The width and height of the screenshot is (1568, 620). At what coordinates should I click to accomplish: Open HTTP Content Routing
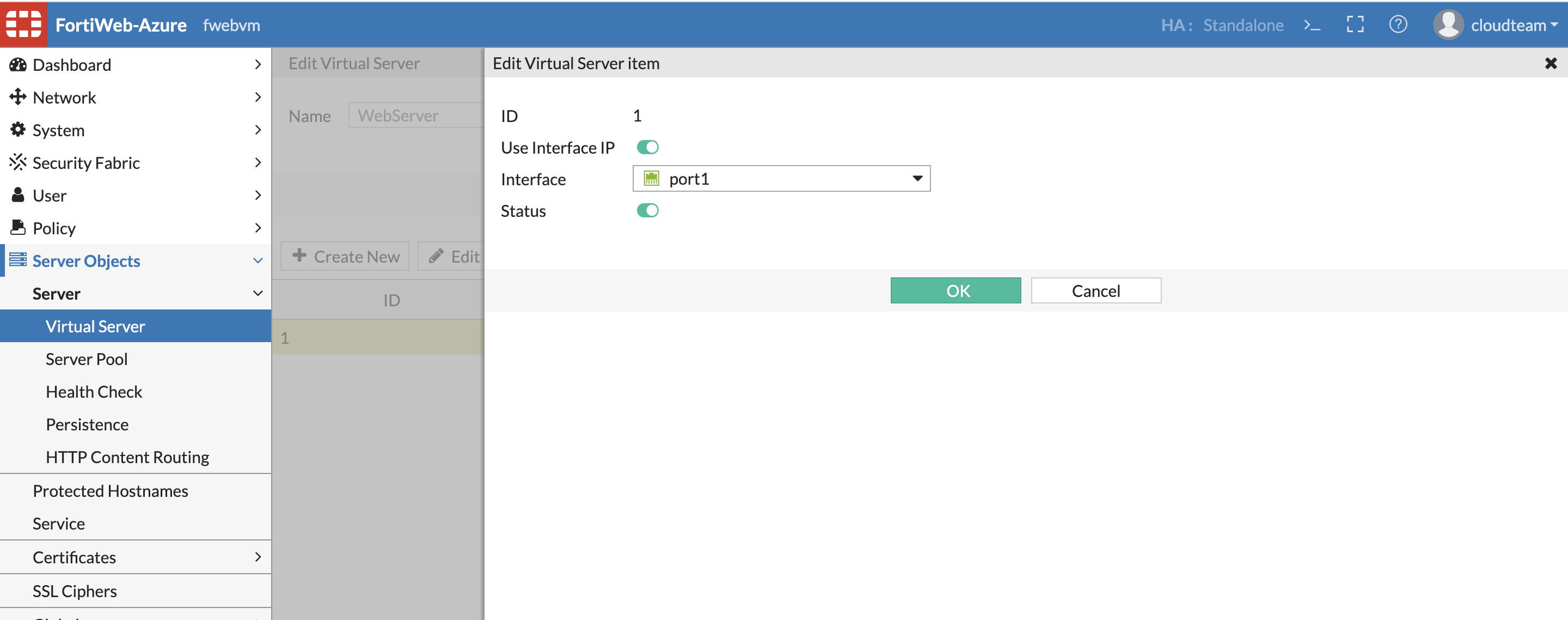point(135,457)
